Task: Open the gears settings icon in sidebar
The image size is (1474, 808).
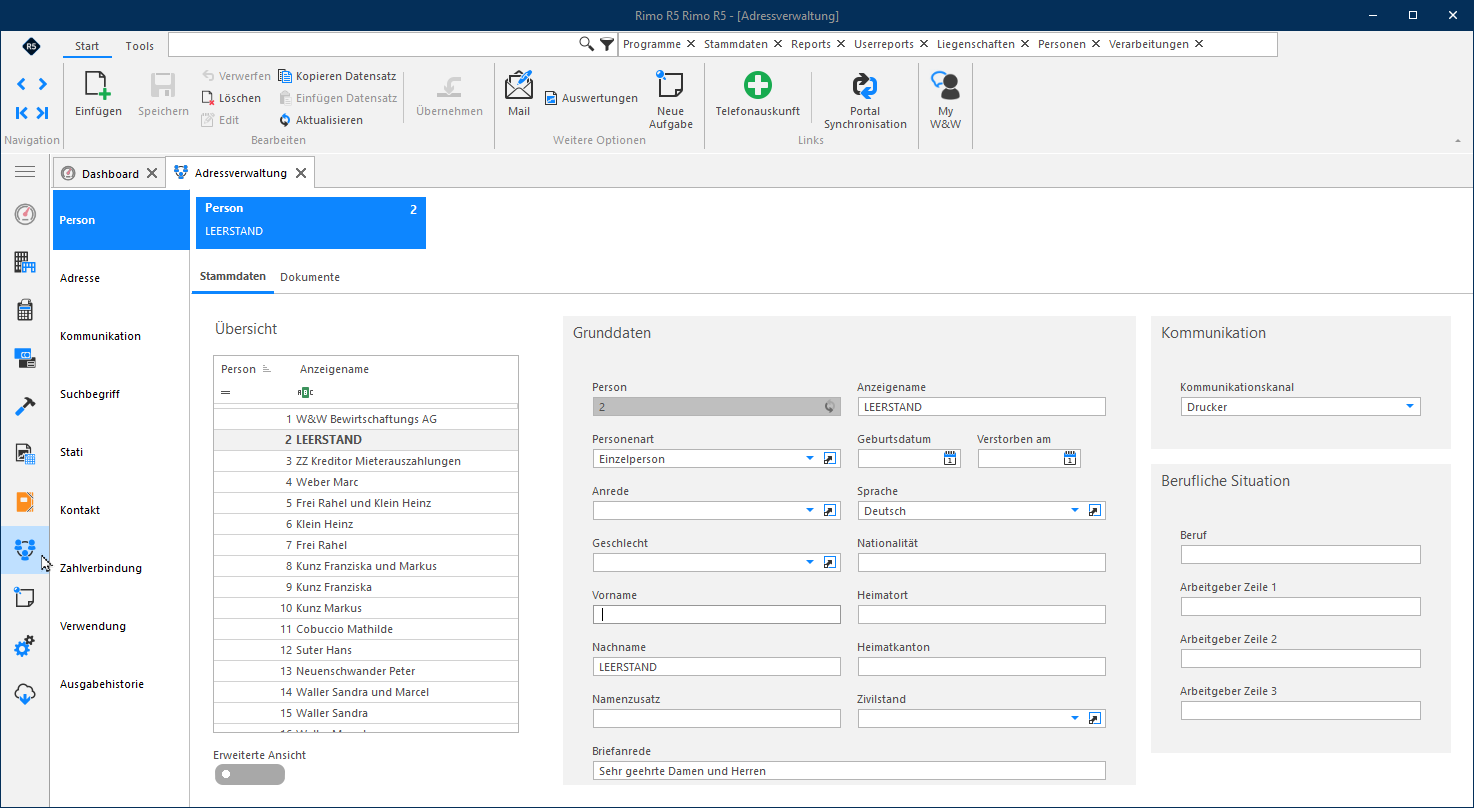Action: pyautogui.click(x=25, y=646)
